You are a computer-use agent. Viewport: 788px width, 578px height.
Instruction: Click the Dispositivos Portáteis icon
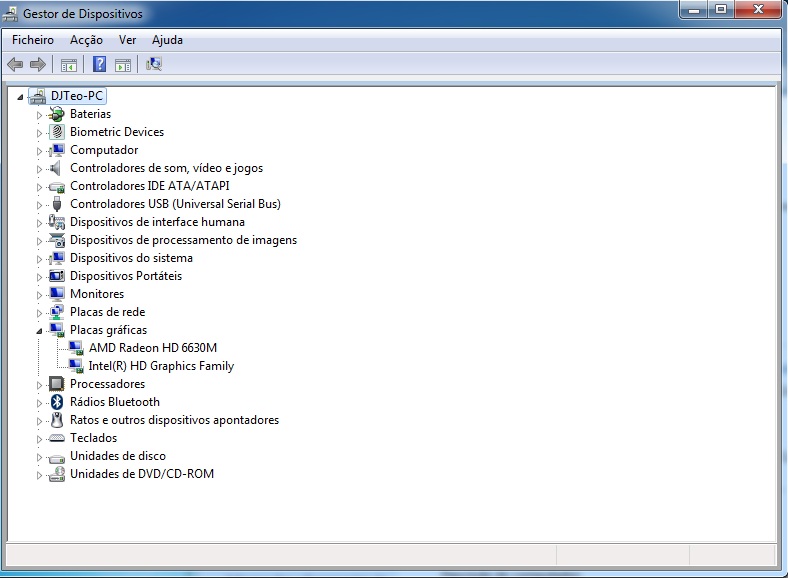coord(57,275)
